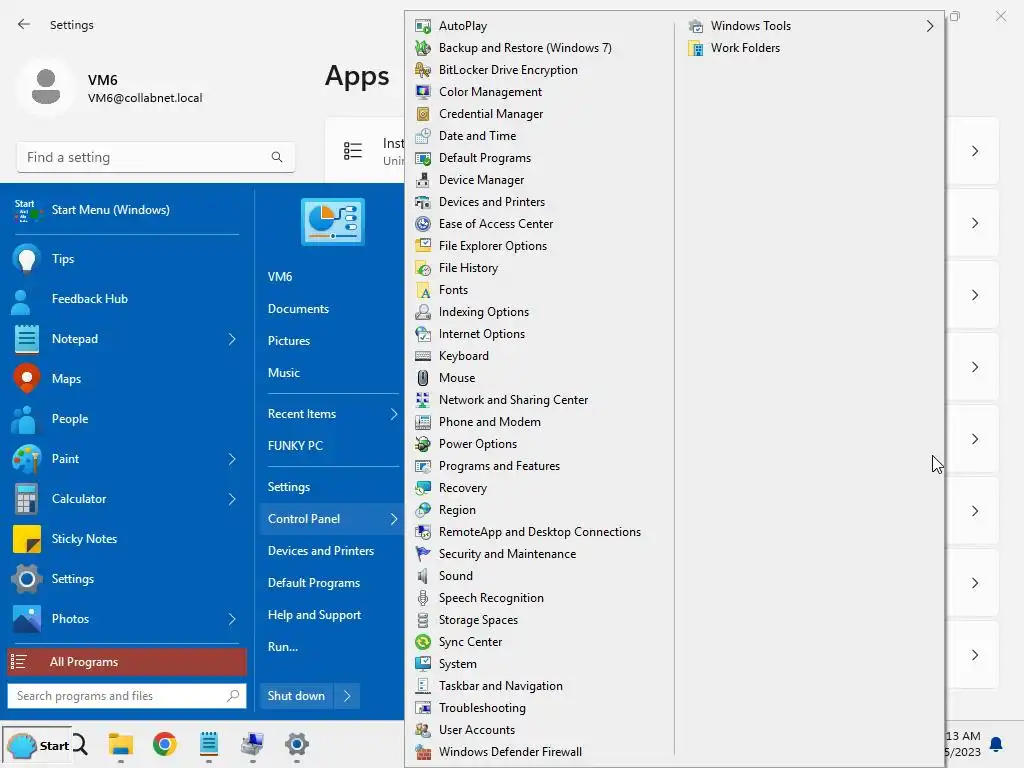Click the Search programs and files box
This screenshot has height=768, width=1024.
(127, 696)
